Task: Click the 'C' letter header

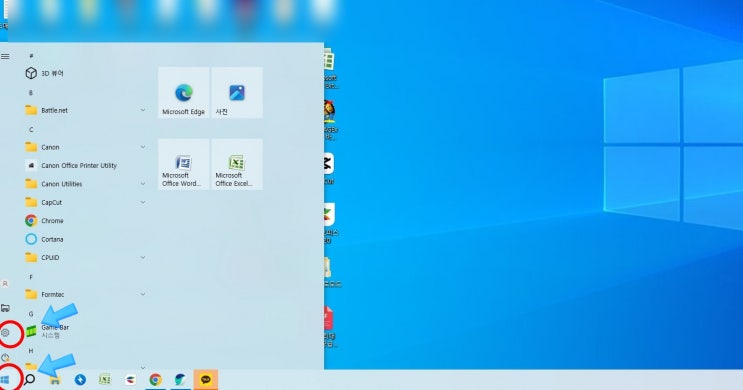Action: pyautogui.click(x=31, y=129)
